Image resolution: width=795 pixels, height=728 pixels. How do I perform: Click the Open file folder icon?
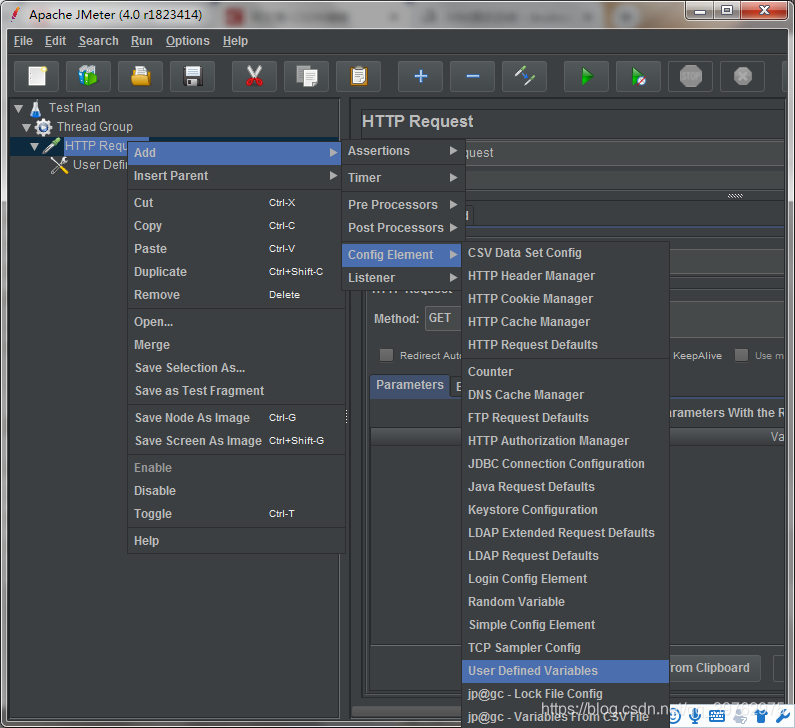click(140, 77)
